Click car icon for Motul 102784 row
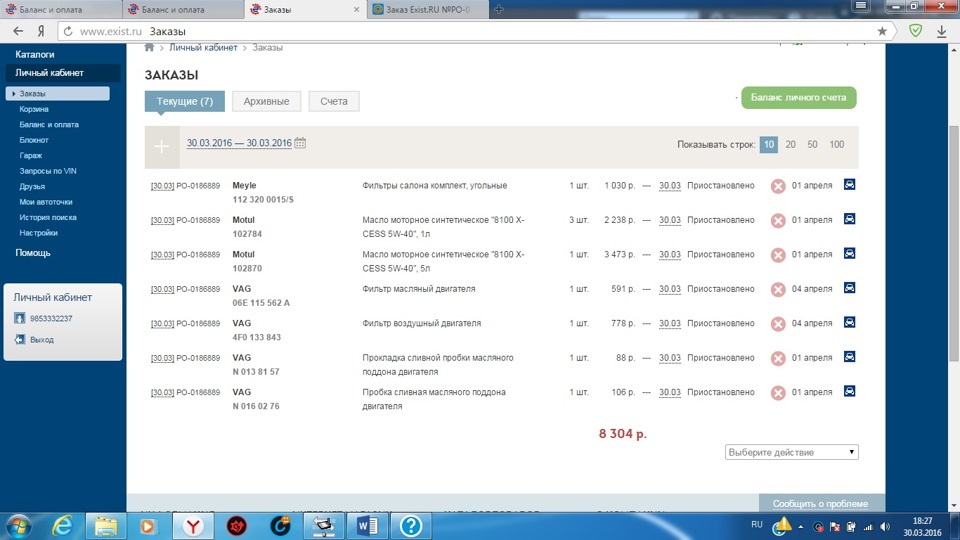This screenshot has width=960, height=540. pos(849,219)
